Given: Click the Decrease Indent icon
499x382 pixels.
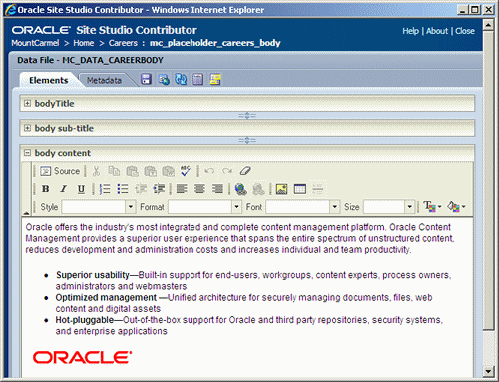Looking at the screenshot, I should tap(141, 189).
